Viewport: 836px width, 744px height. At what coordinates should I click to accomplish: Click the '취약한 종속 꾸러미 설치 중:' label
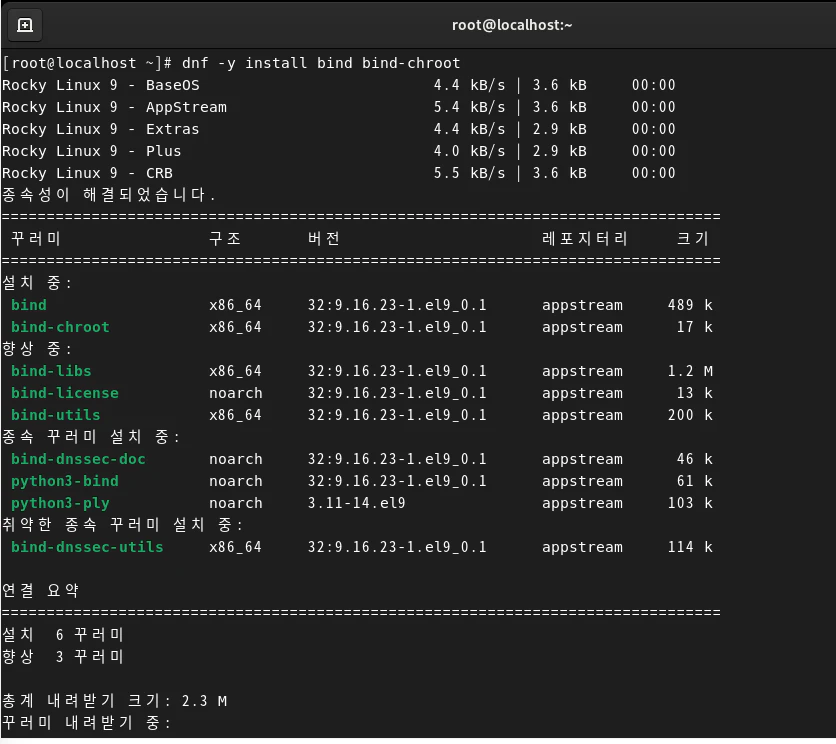[122, 525]
